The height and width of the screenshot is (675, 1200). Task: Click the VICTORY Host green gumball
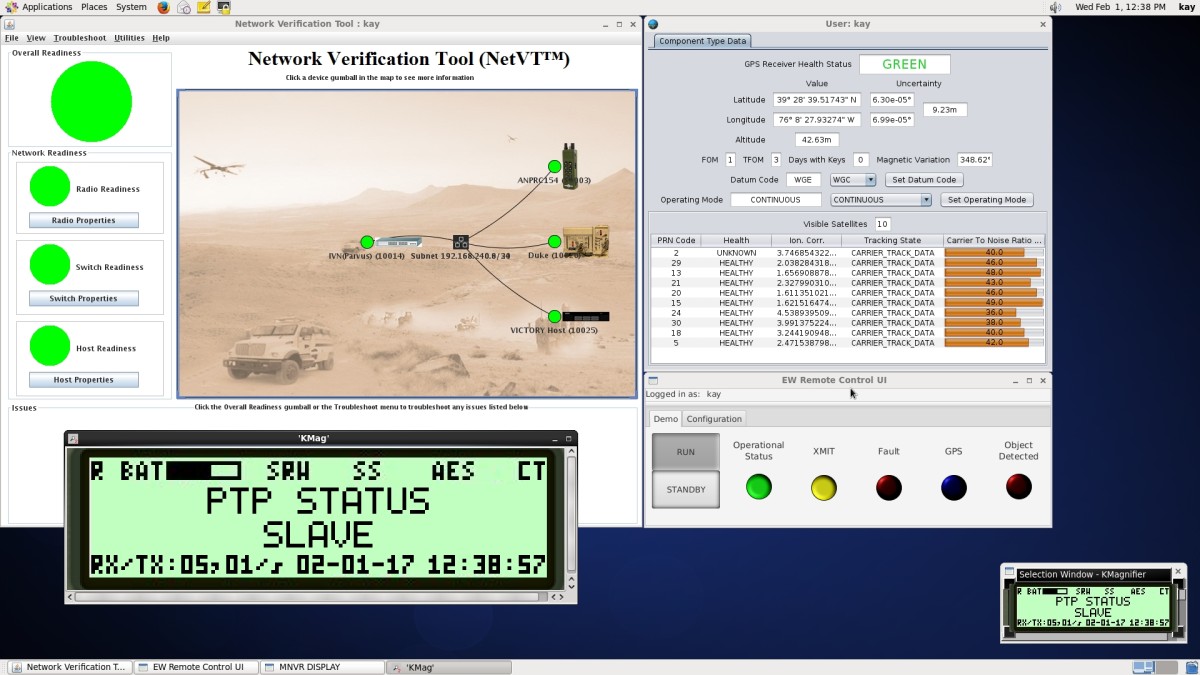(x=554, y=317)
